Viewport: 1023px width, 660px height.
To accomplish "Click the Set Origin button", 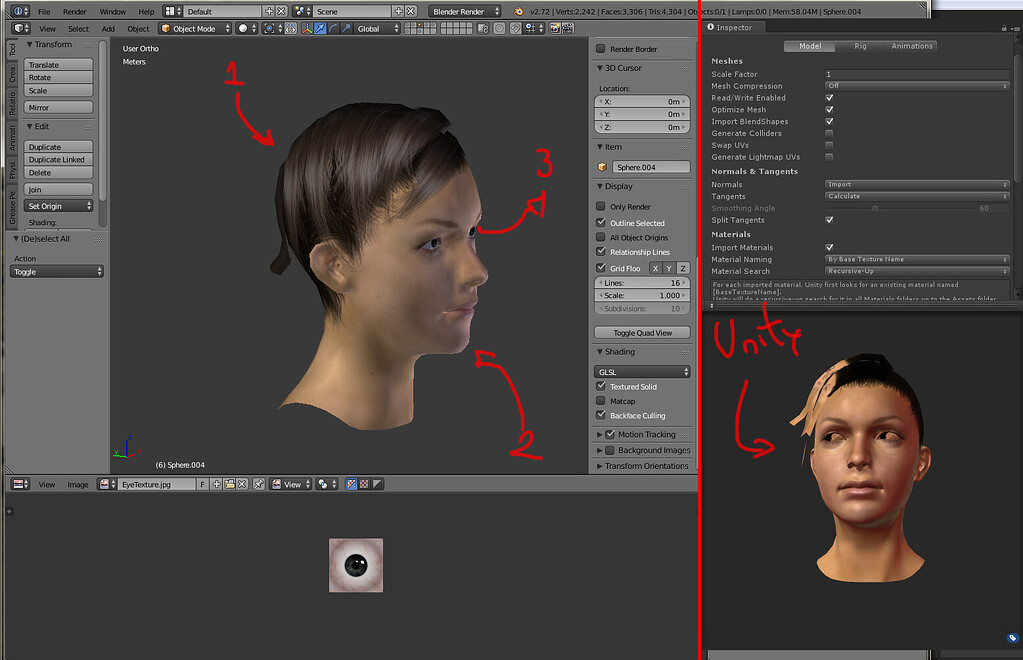I will [57, 205].
